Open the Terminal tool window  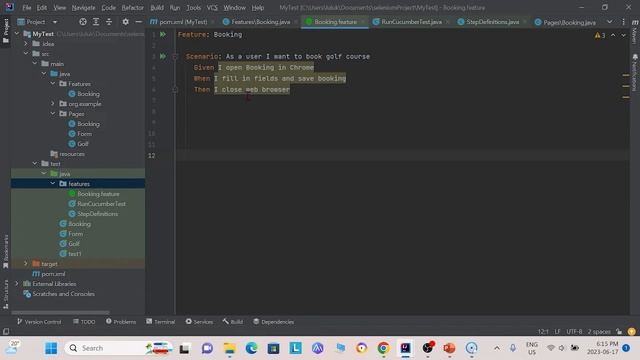tap(160, 322)
